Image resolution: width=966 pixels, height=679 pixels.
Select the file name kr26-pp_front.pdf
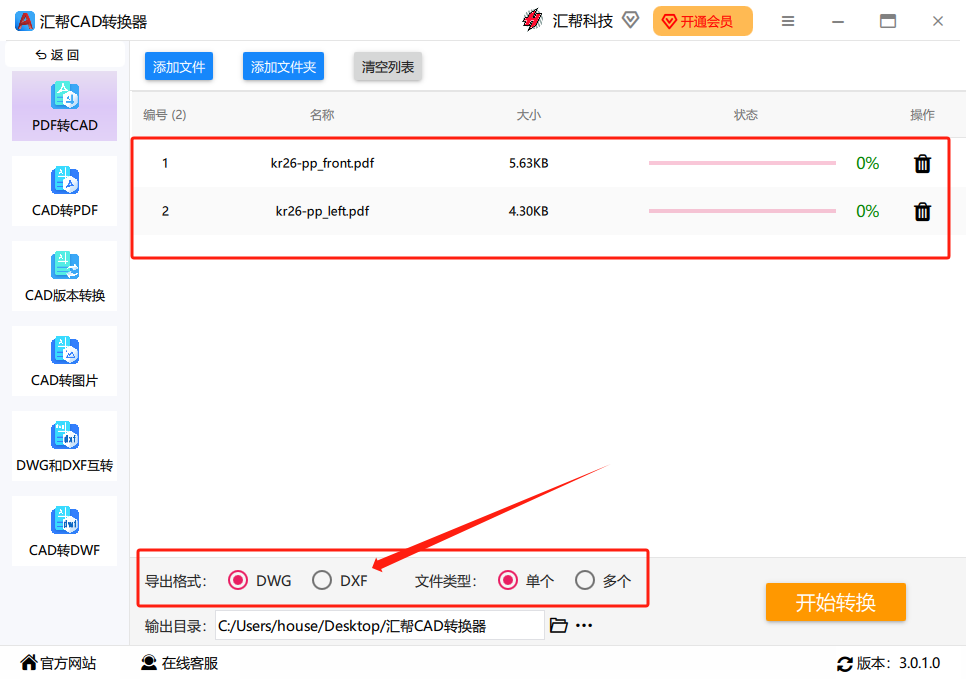click(322, 163)
